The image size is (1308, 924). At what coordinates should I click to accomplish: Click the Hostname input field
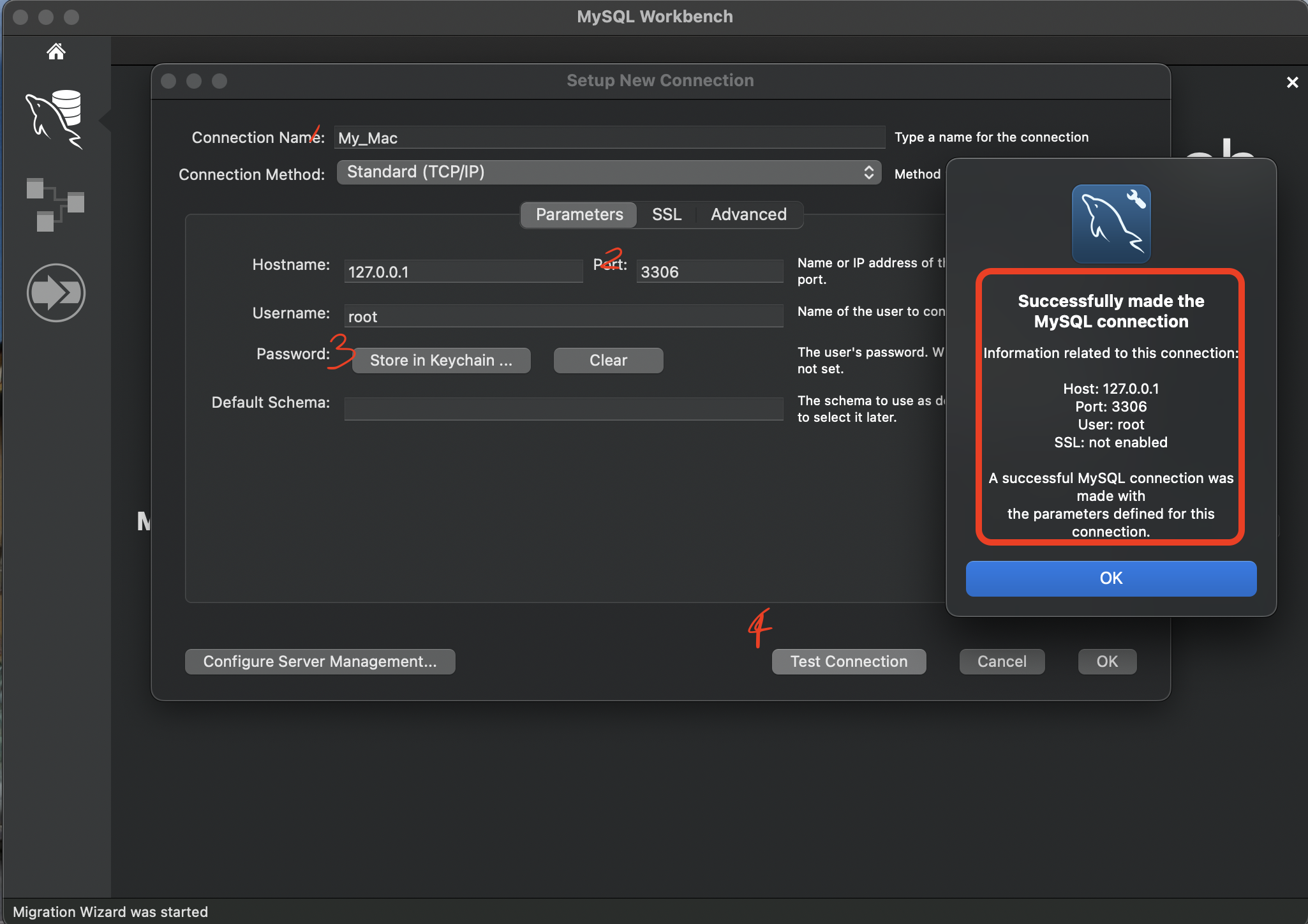pos(463,272)
